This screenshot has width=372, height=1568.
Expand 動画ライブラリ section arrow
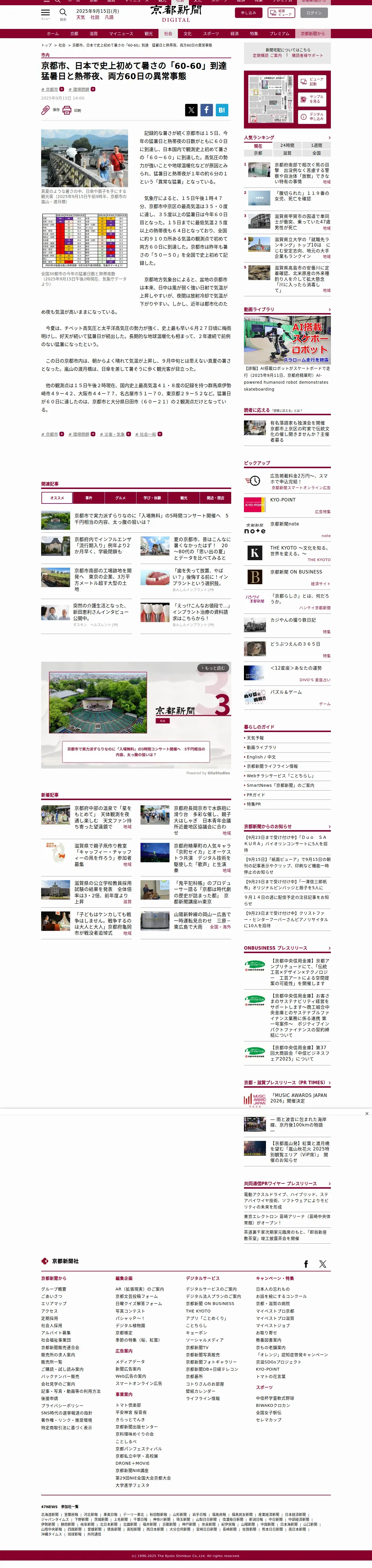[x=329, y=309]
